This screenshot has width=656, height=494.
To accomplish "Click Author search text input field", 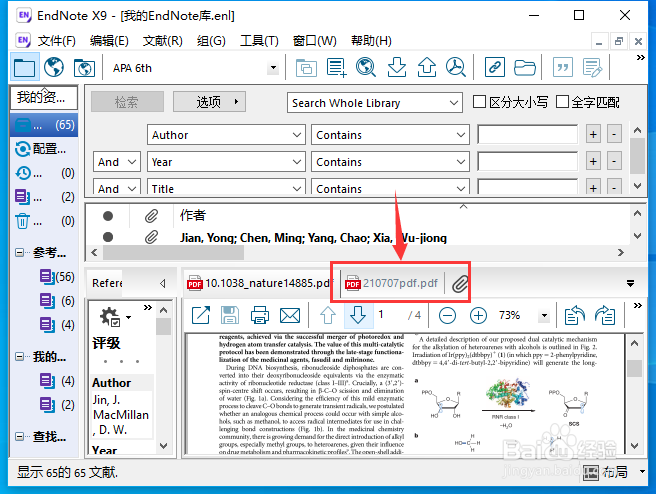I will point(528,135).
